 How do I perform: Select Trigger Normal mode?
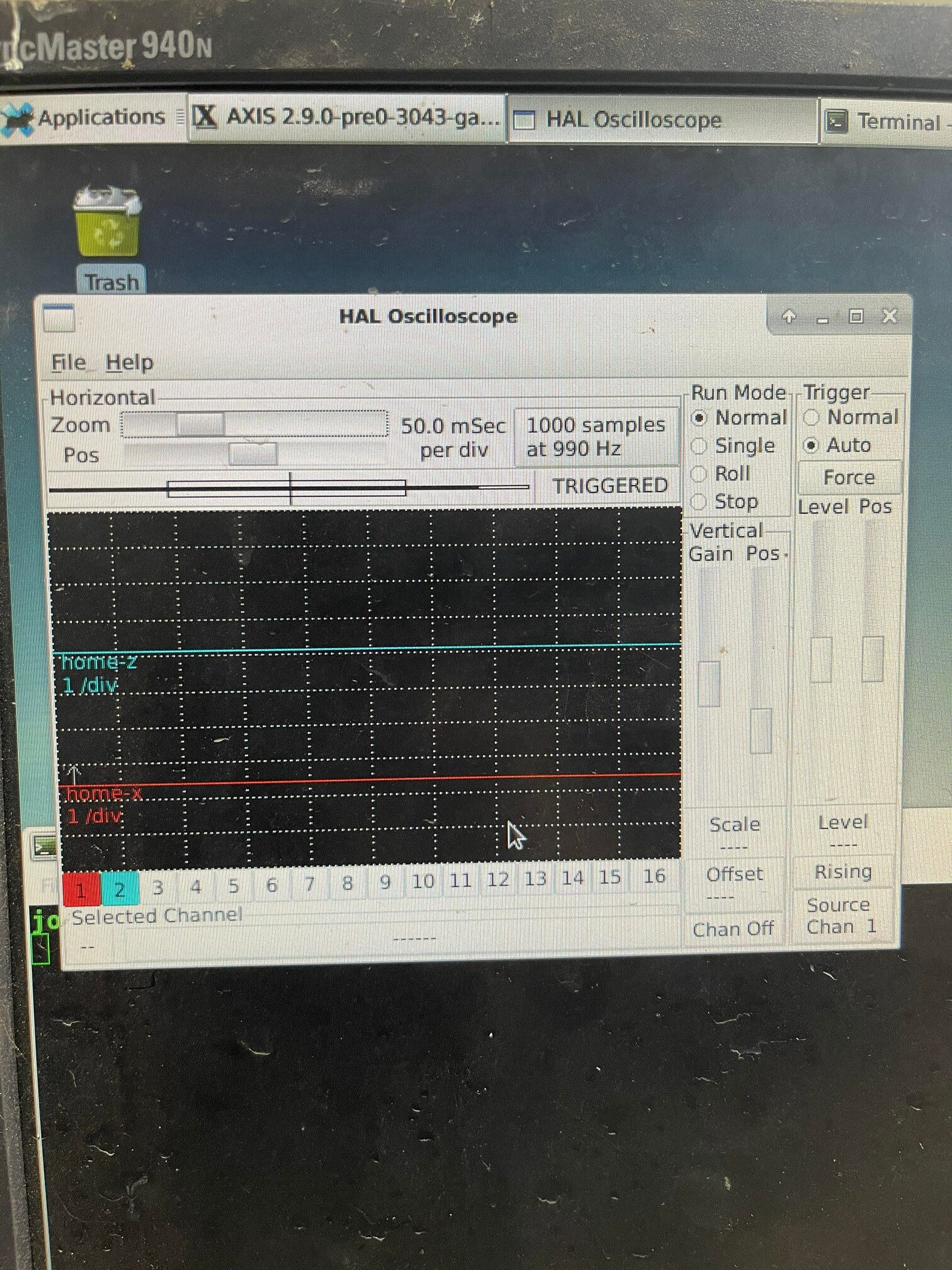tap(851, 417)
